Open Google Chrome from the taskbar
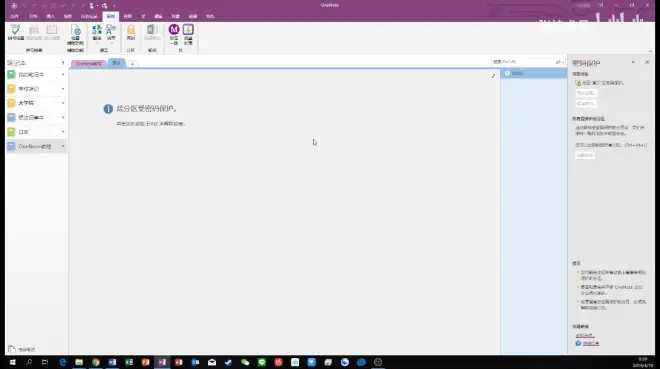The image size is (660, 369). click(96, 362)
